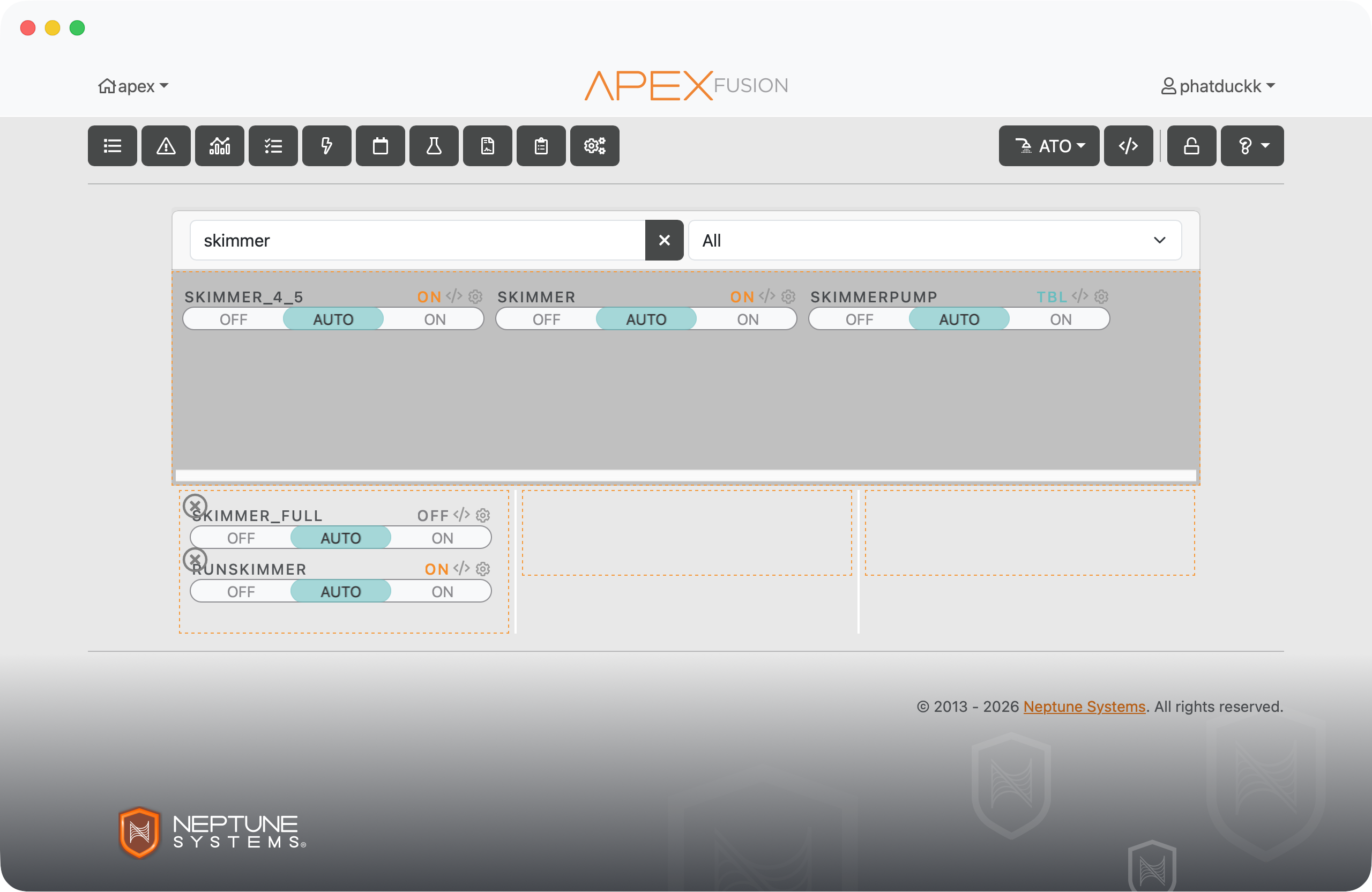
Task: Open the calendar schedule icon
Action: tap(381, 146)
